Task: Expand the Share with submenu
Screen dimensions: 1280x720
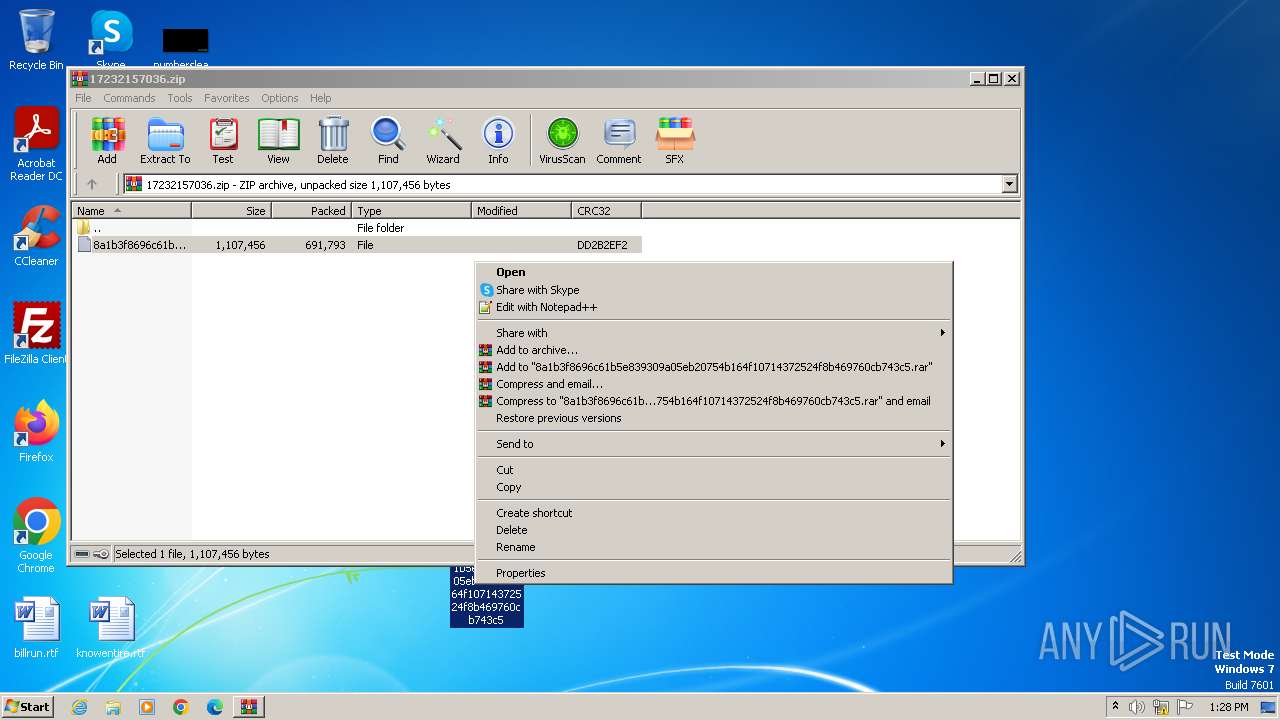Action: point(714,333)
